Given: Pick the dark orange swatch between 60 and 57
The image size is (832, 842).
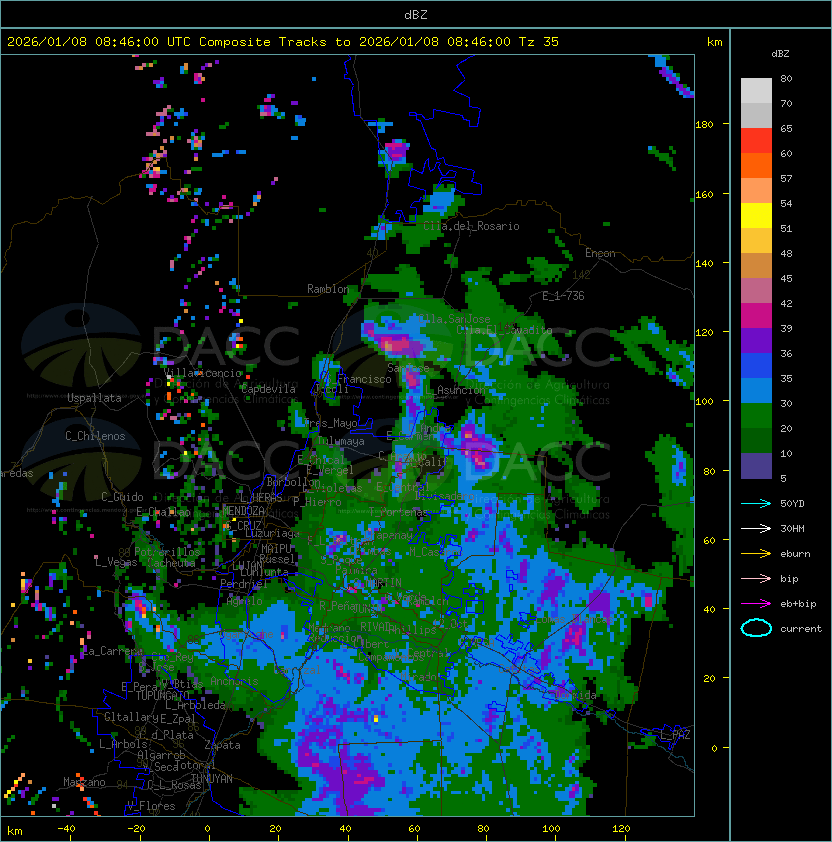Looking at the screenshot, I should (756, 165).
